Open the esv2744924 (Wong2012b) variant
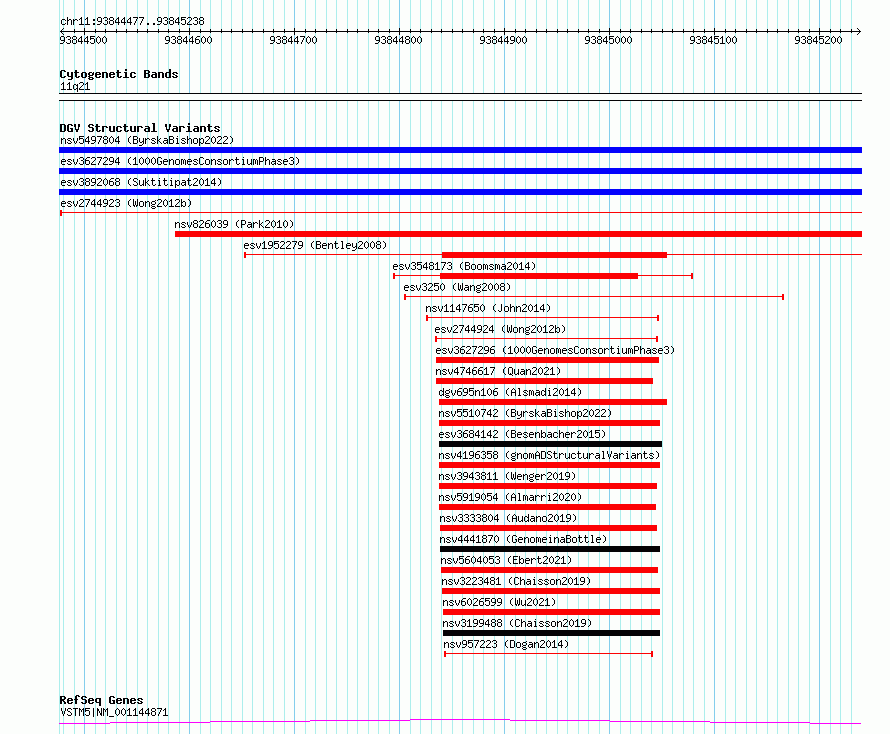The image size is (890, 734). coord(500,329)
